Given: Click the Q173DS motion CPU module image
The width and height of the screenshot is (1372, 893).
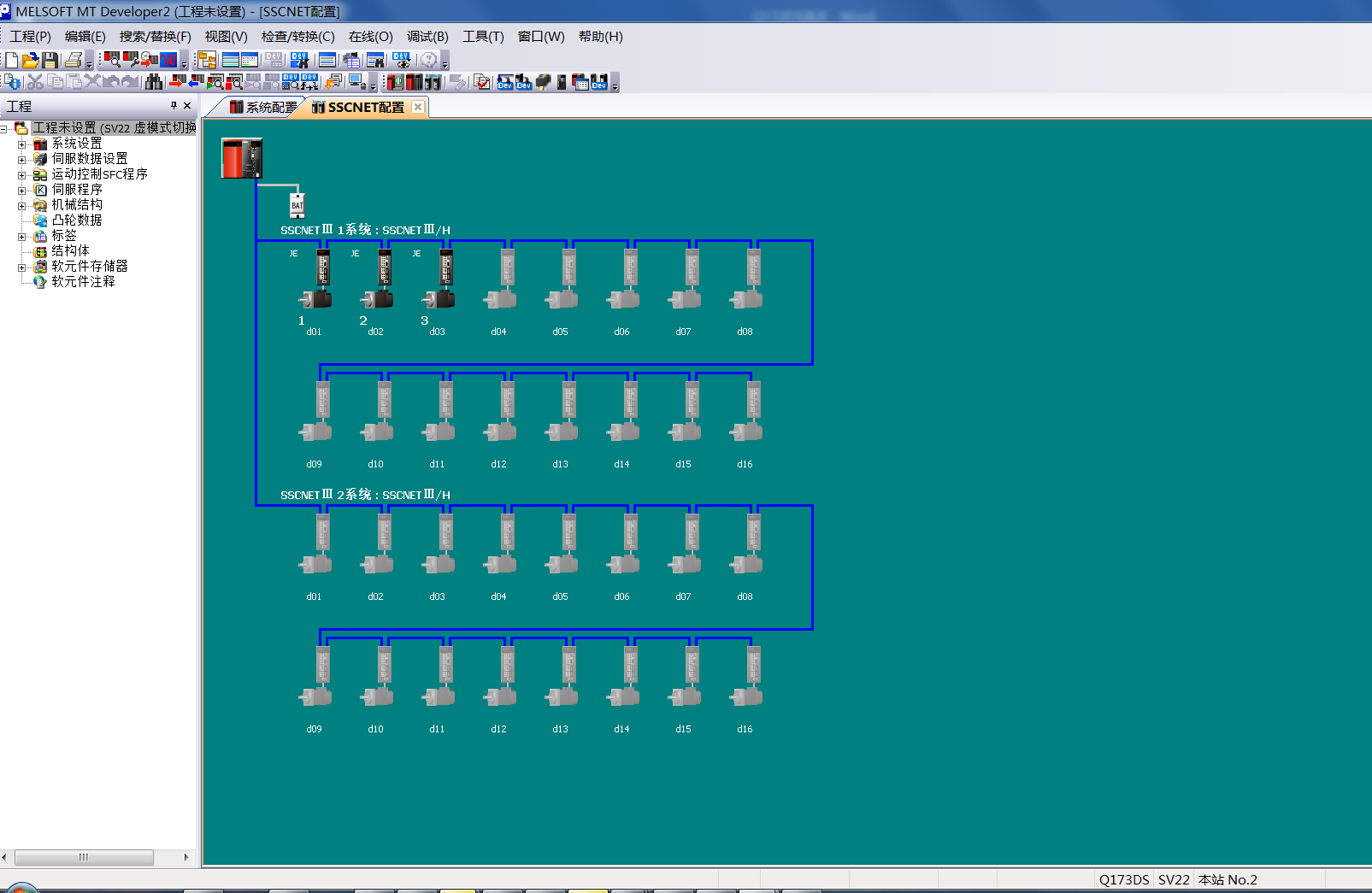Looking at the screenshot, I should click(x=242, y=158).
